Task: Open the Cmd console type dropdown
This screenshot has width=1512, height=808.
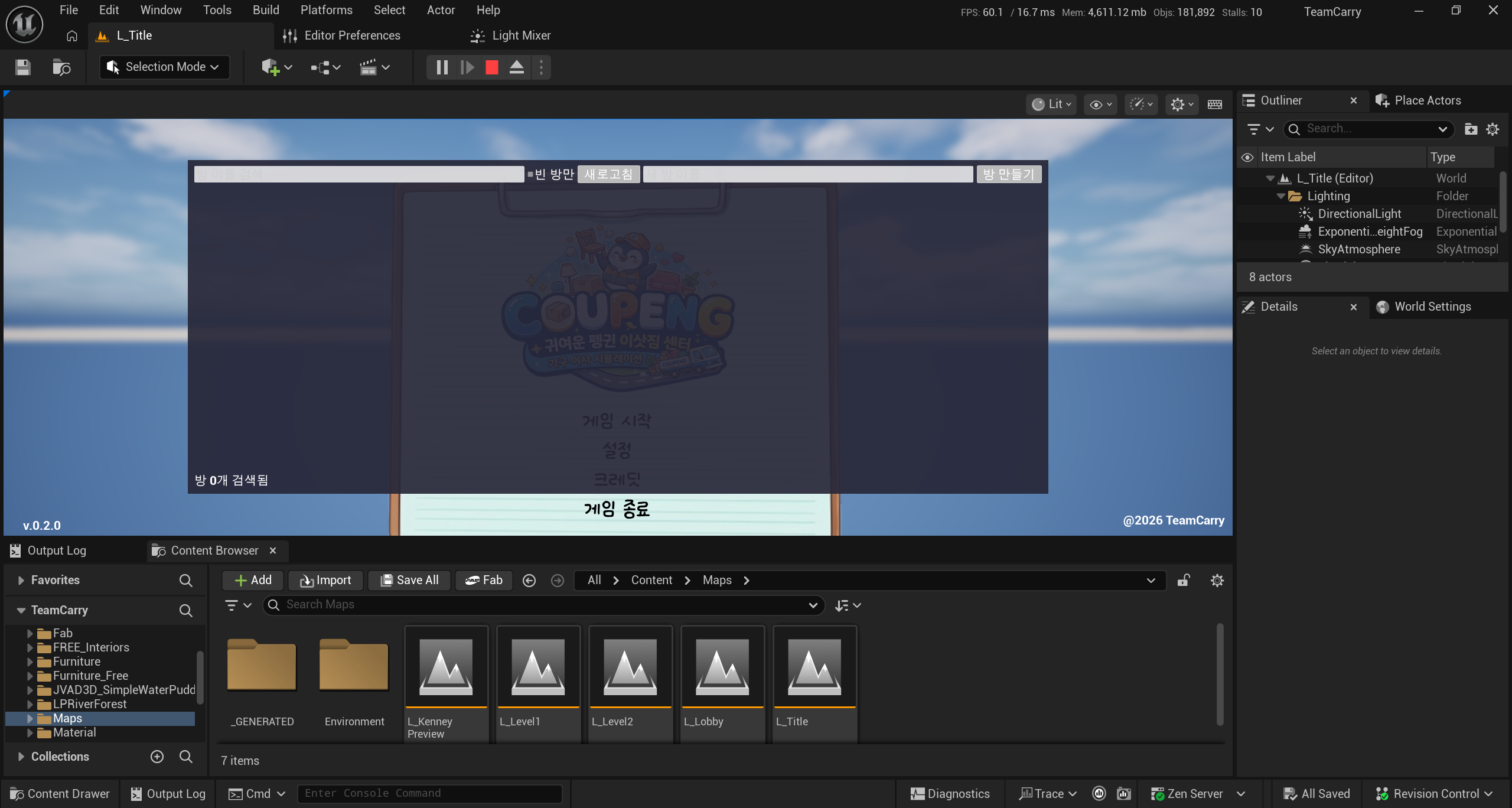Action: coord(257,794)
